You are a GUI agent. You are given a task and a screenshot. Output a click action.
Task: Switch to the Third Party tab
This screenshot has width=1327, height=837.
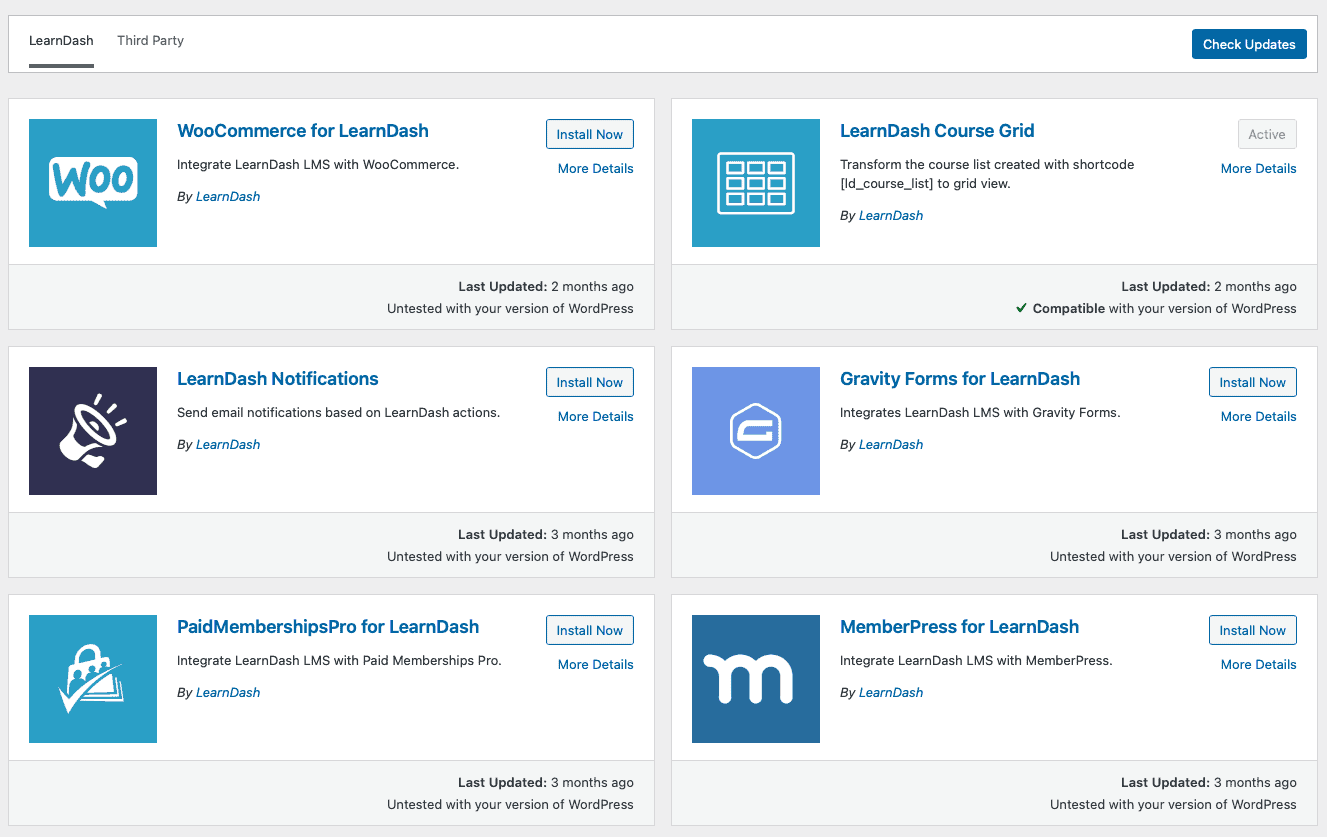[x=150, y=41]
